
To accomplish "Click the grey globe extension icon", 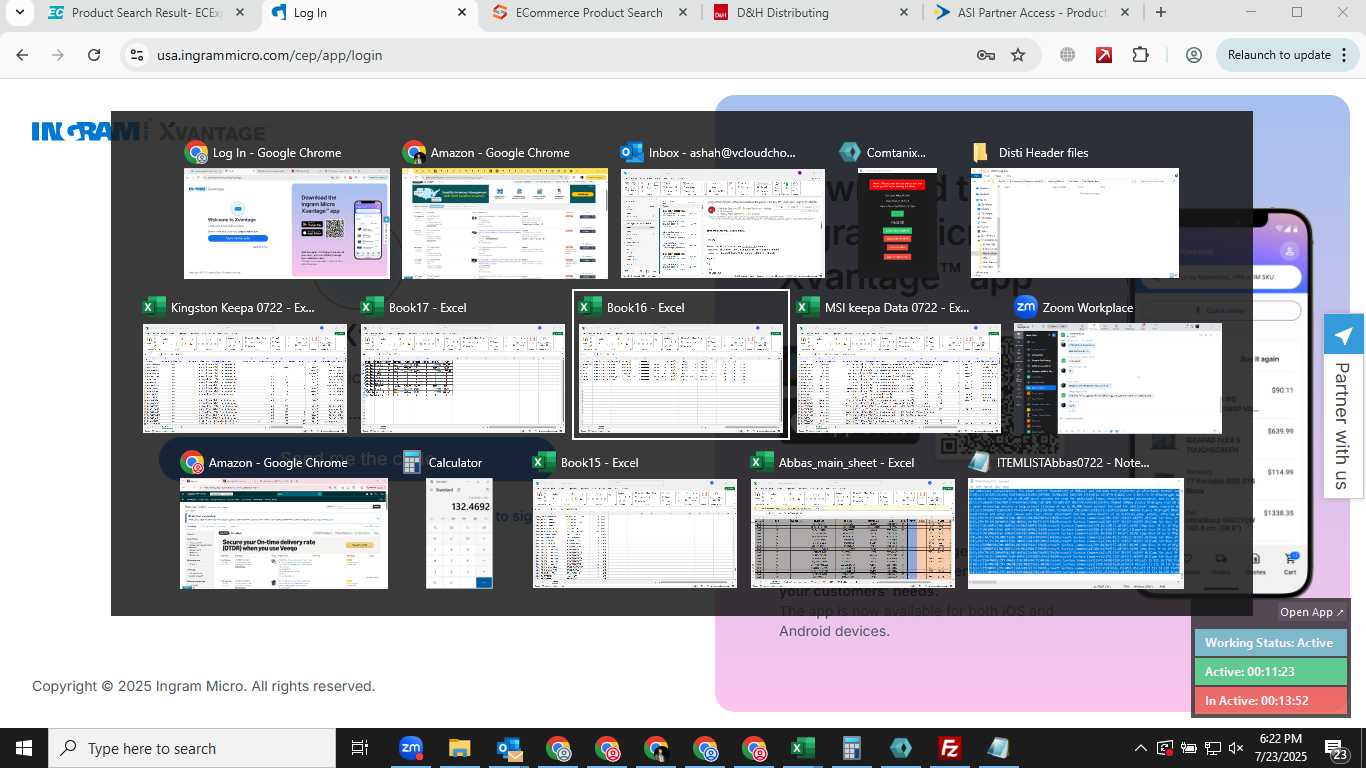I will tap(1068, 55).
